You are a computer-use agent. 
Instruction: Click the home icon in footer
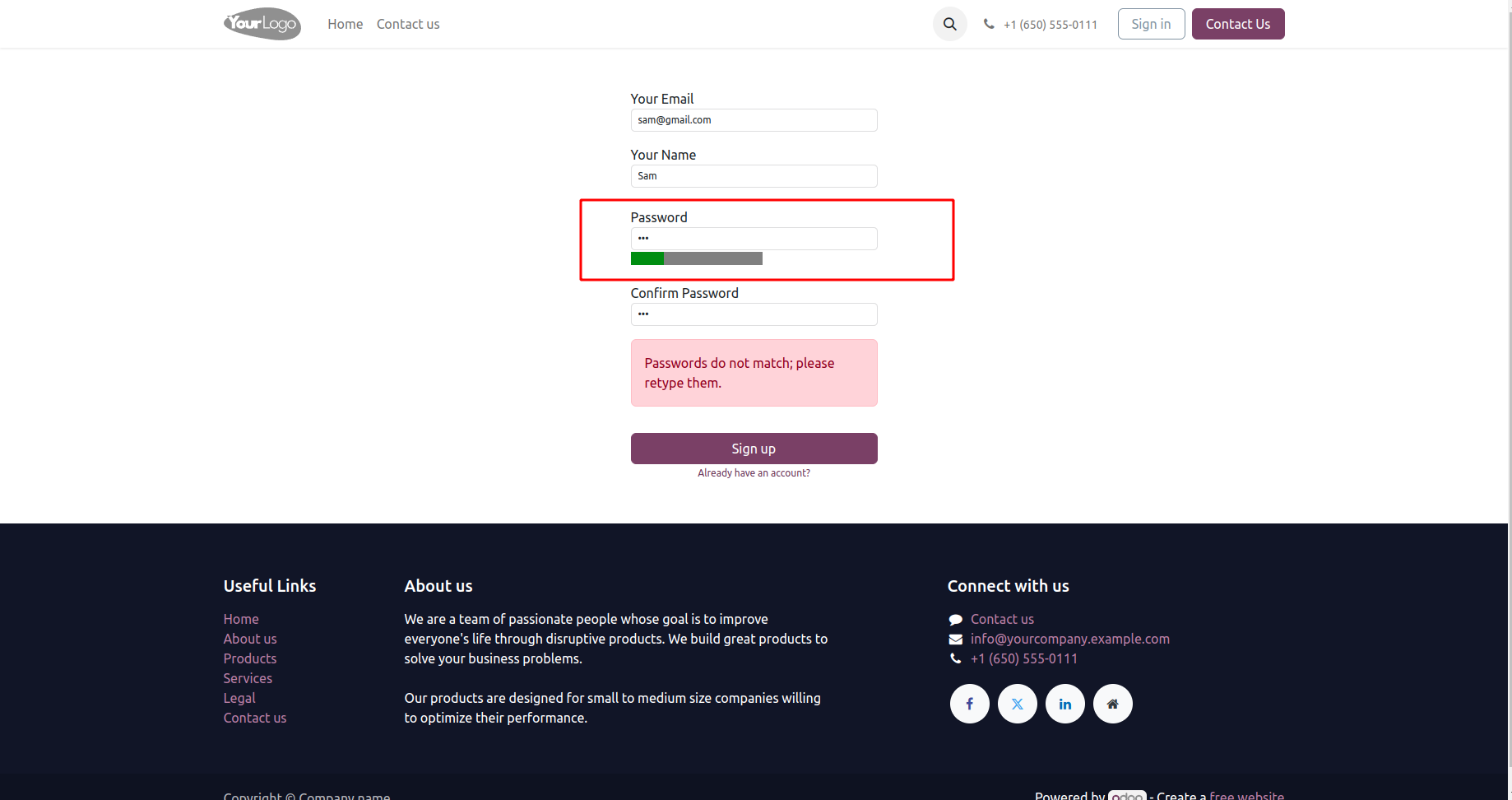[x=1112, y=704]
